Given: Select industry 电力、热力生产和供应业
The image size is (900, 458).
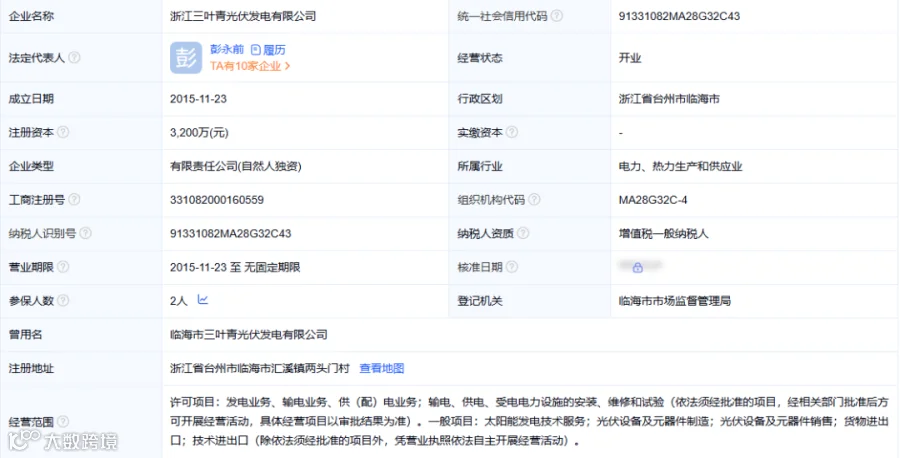Looking at the screenshot, I should tap(680, 166).
